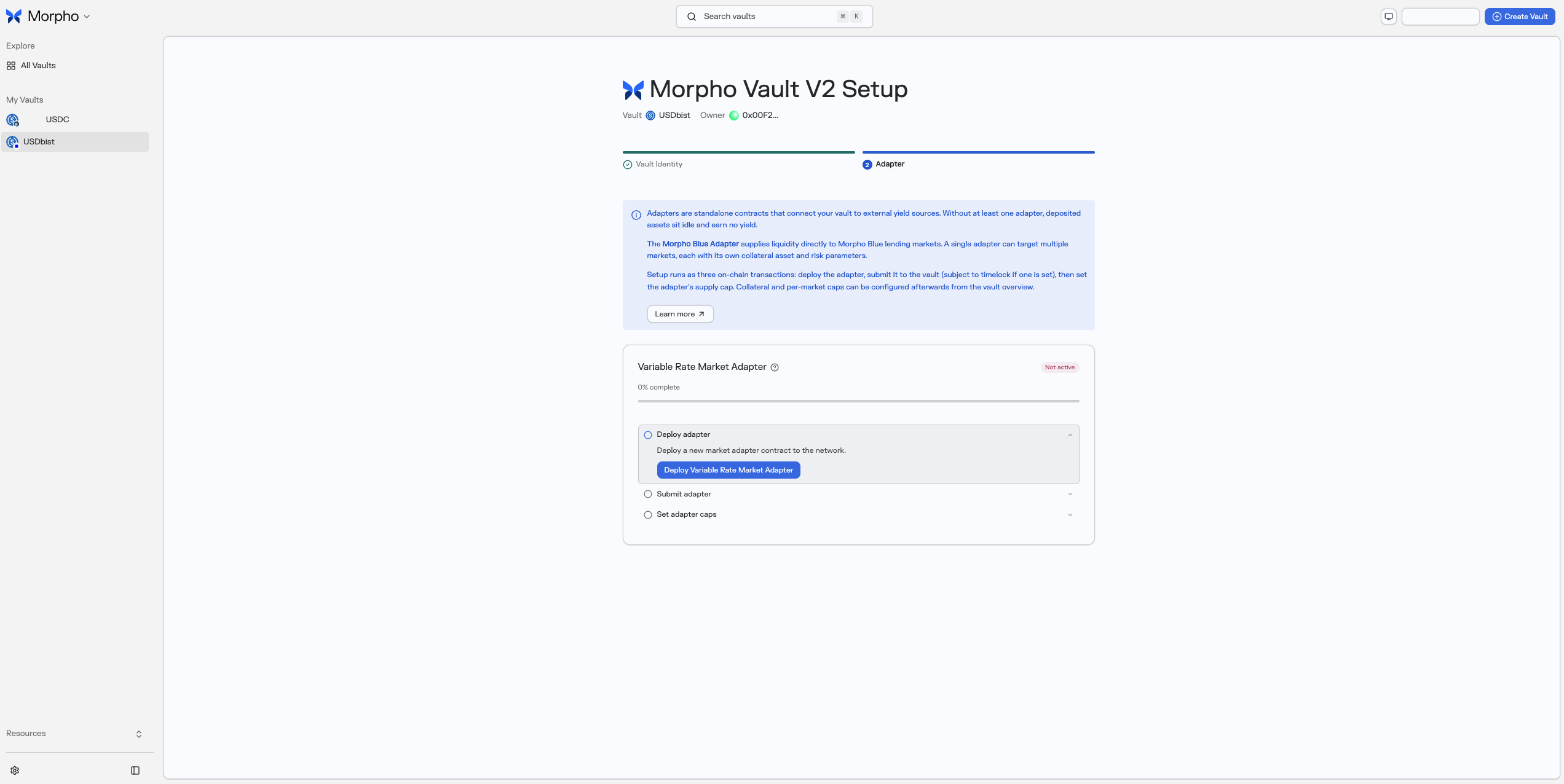Click the blank wallet field beside Create Vault
Viewport: 1564px width, 784px height.
1440,17
